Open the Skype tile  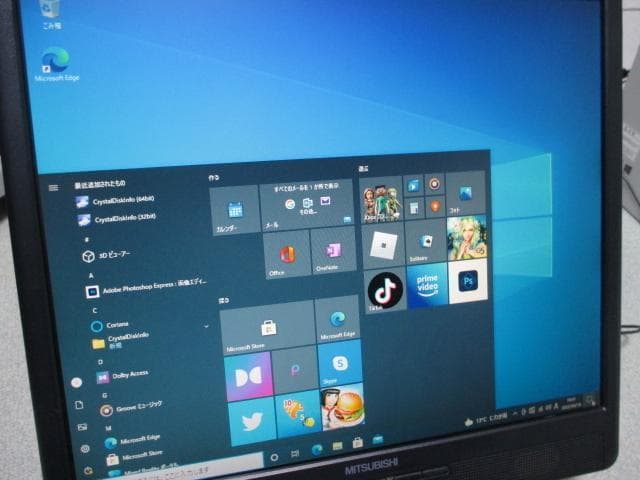pyautogui.click(x=340, y=363)
